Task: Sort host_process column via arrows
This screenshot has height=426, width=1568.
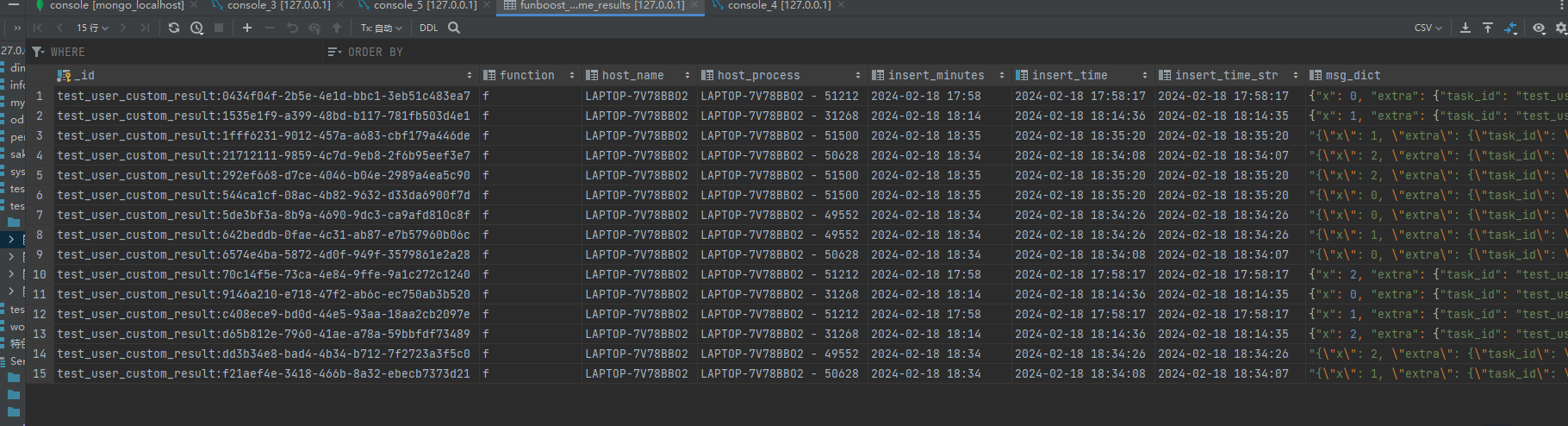Action: point(858,76)
